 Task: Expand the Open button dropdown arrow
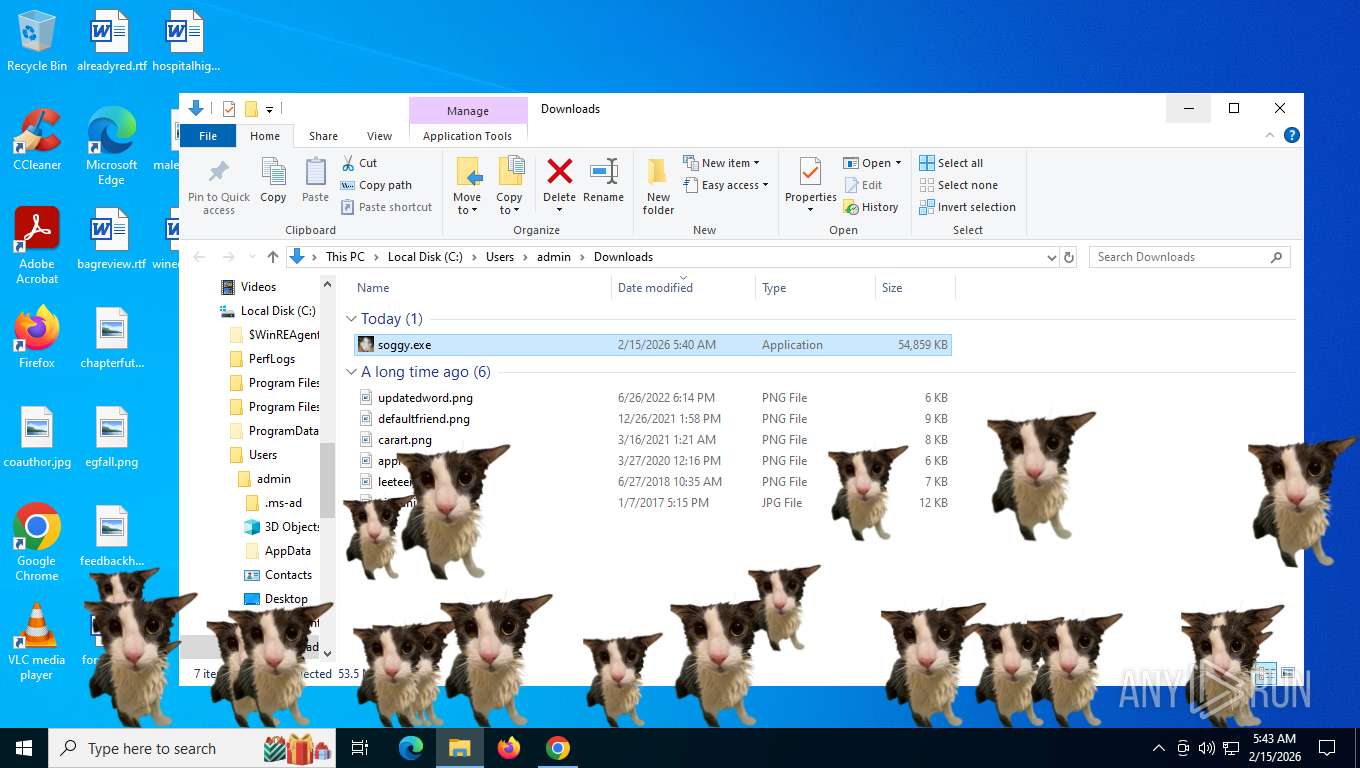(x=898, y=163)
